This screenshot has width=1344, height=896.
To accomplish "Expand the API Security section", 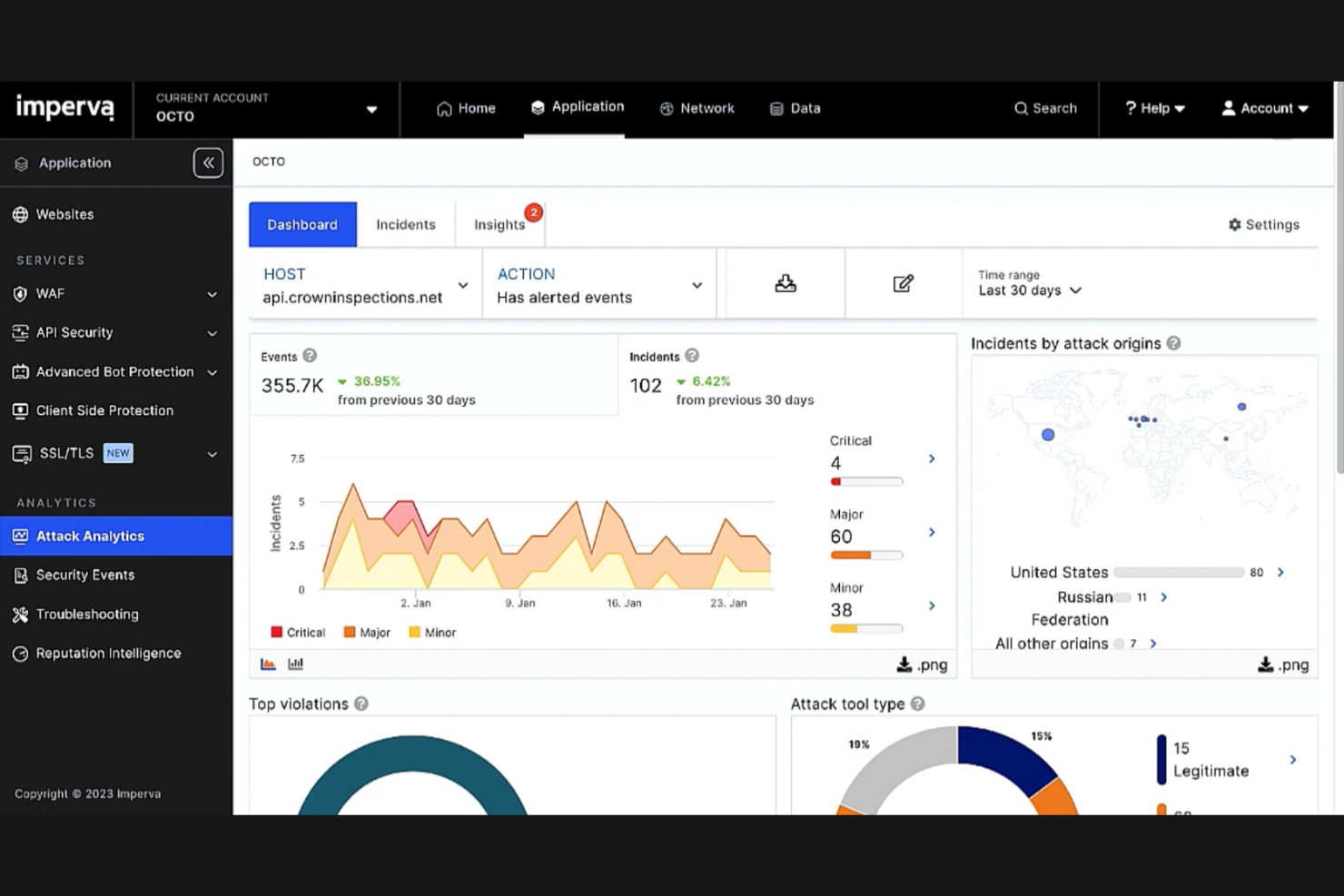I will pos(212,332).
